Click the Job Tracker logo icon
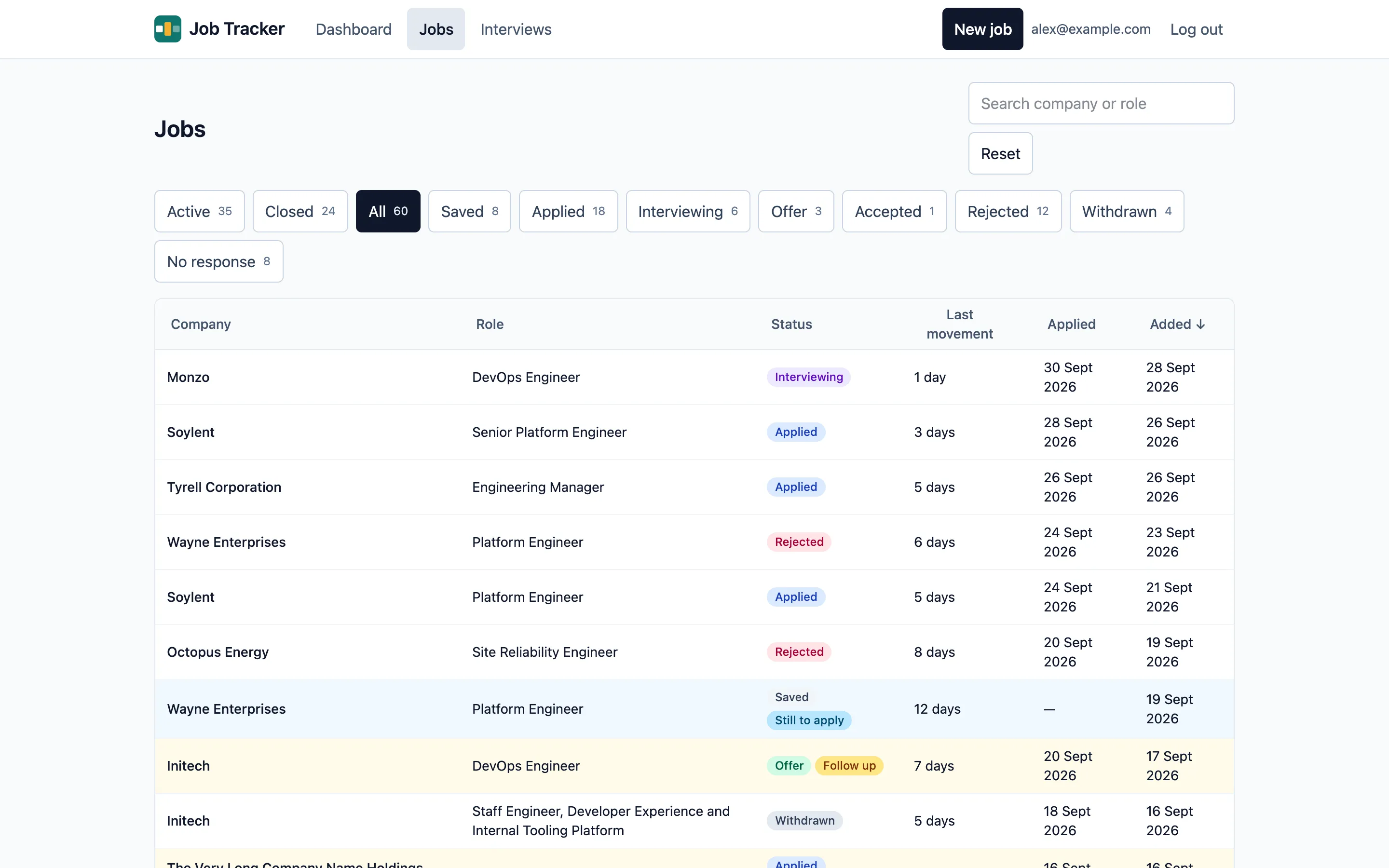1389x868 pixels. [x=168, y=29]
